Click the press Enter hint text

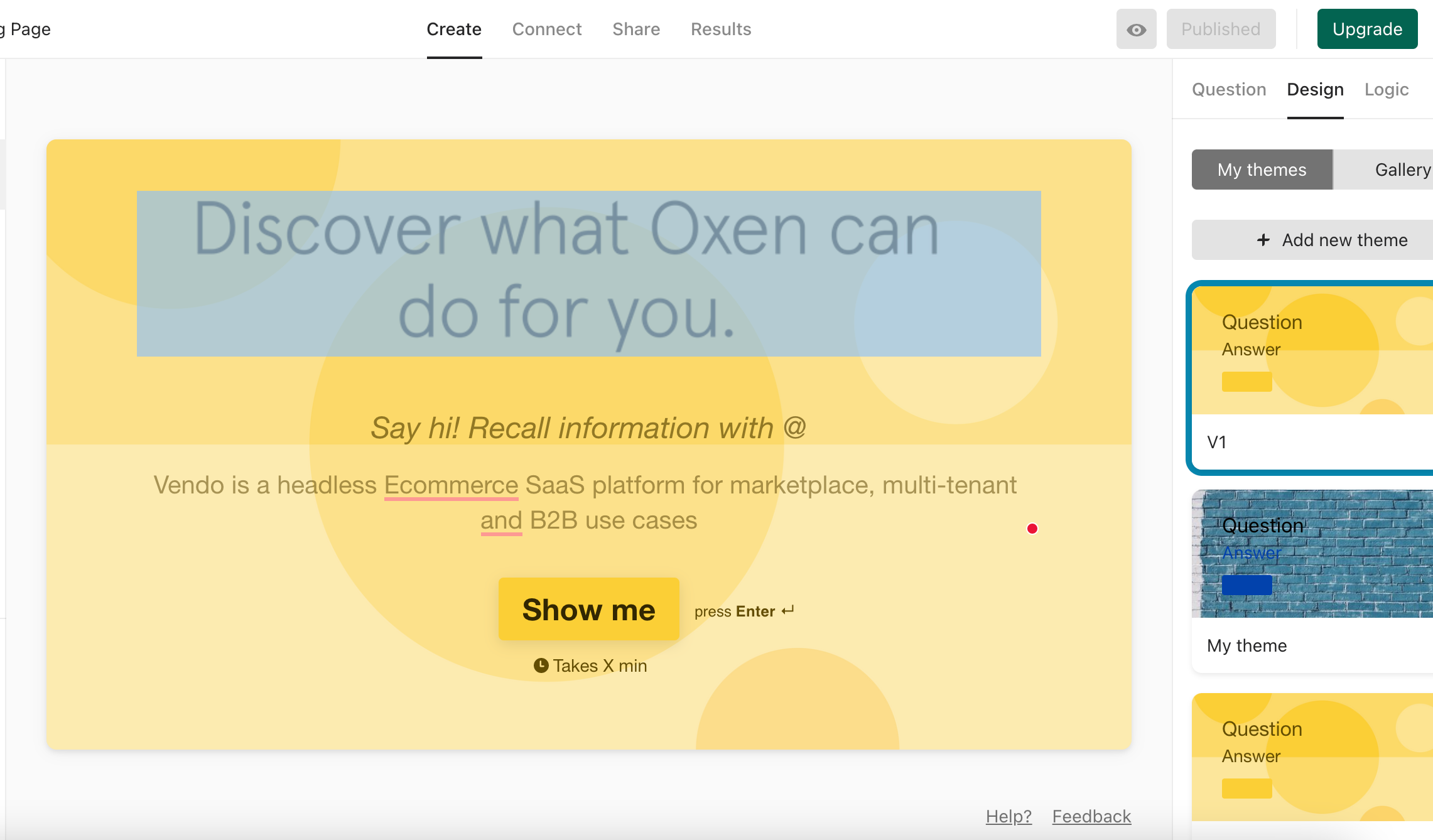744,611
